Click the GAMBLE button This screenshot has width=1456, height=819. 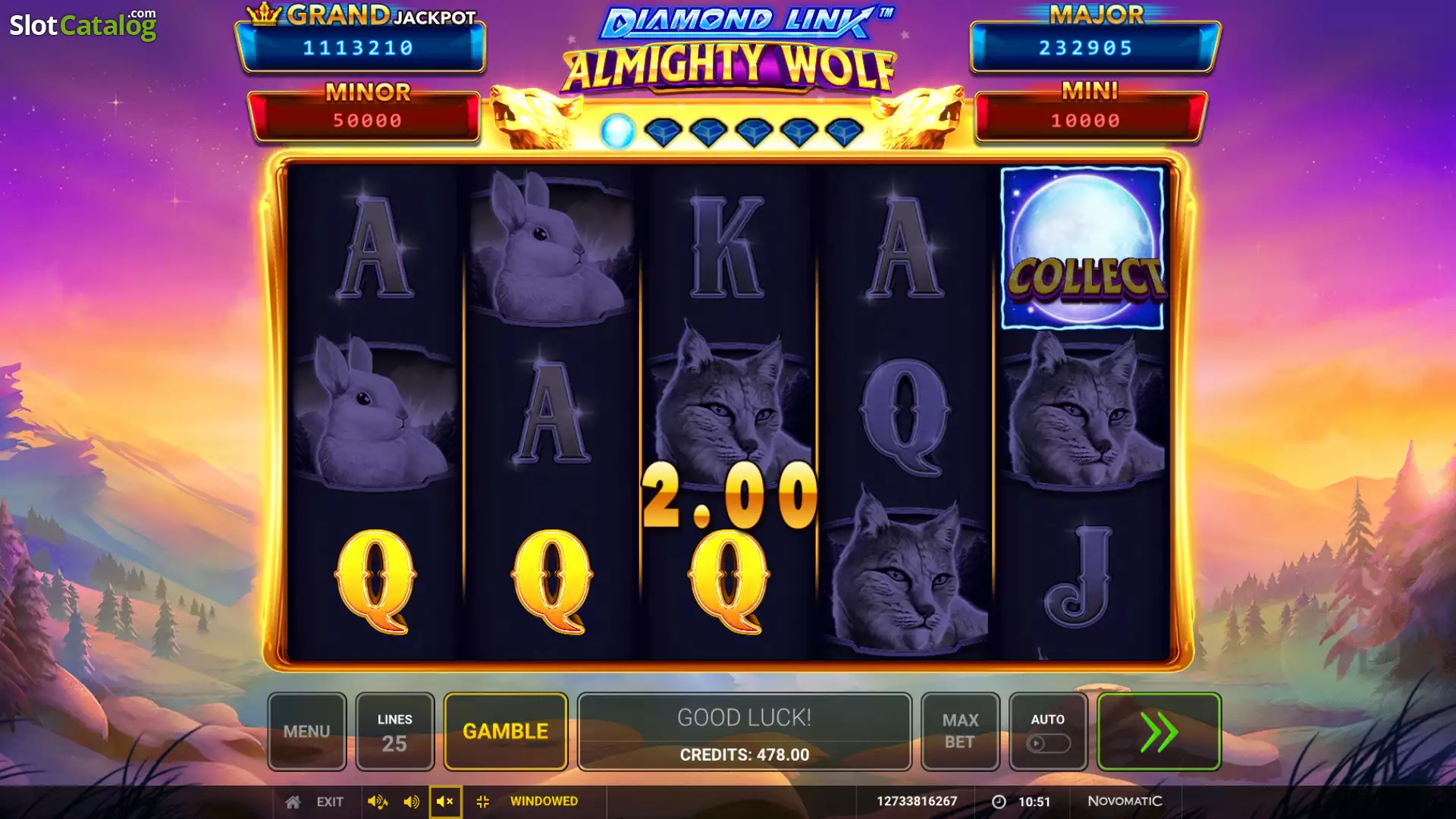(506, 732)
